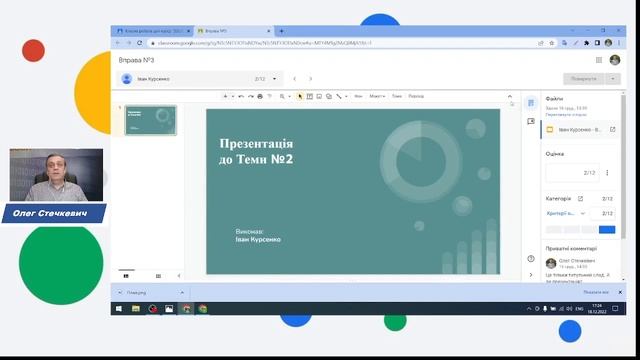Open three-dot menu next to grade field
The image size is (640, 360).
coord(607,173)
